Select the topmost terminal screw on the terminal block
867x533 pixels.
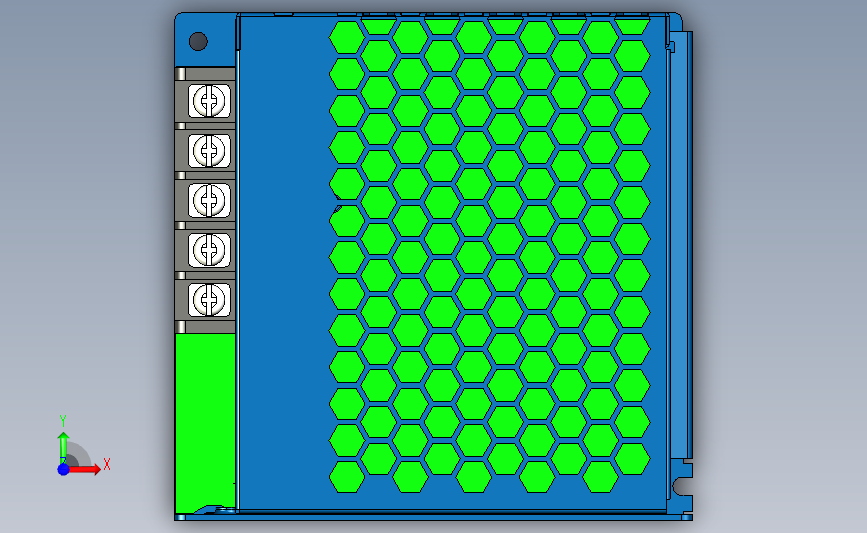click(x=209, y=101)
